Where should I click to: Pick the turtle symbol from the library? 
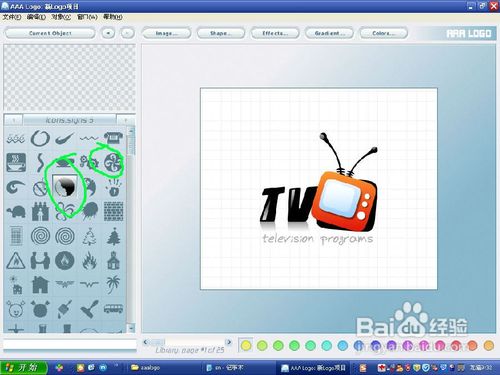(x=16, y=211)
